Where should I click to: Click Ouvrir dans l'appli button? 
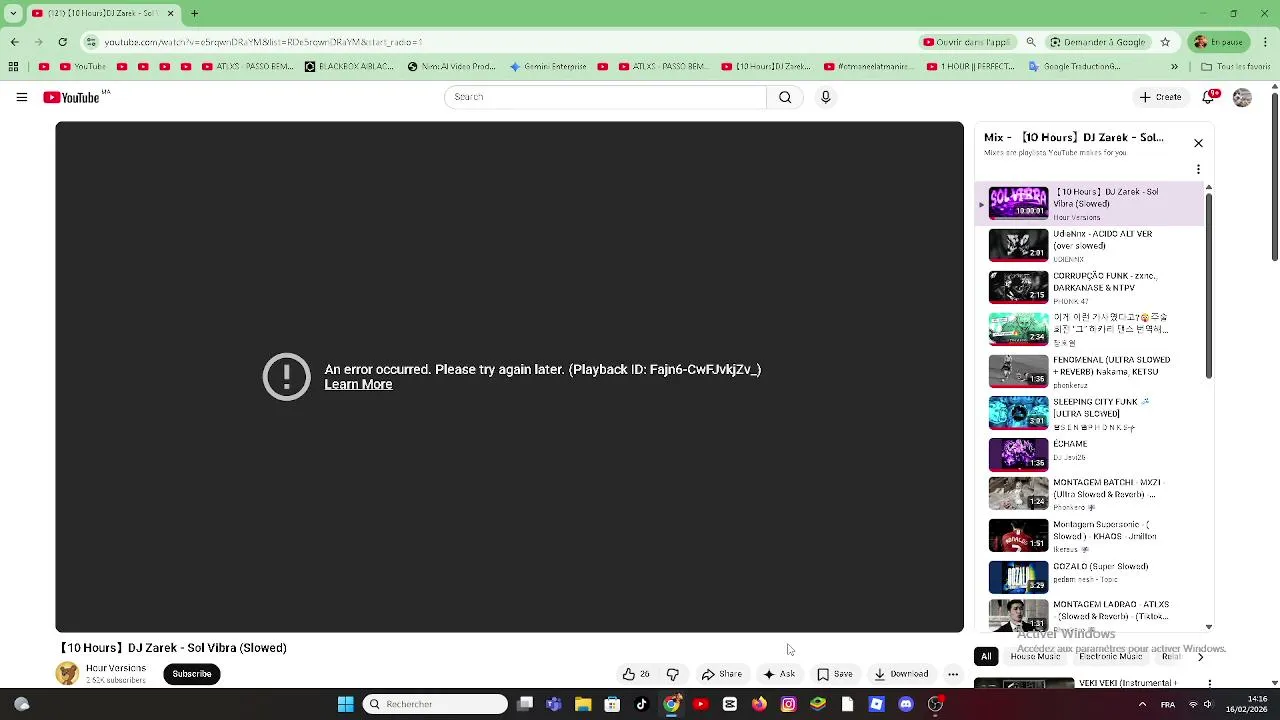967,42
